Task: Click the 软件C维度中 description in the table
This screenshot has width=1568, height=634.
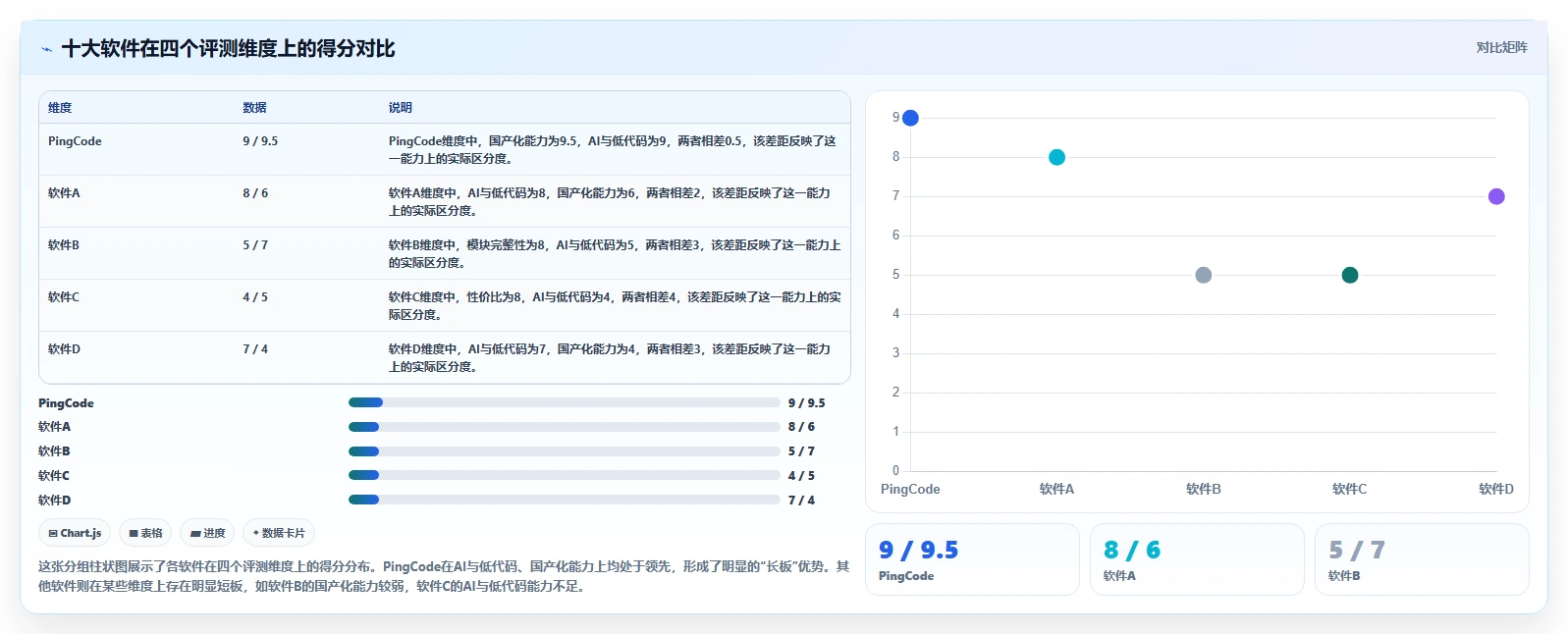Action: (x=615, y=306)
